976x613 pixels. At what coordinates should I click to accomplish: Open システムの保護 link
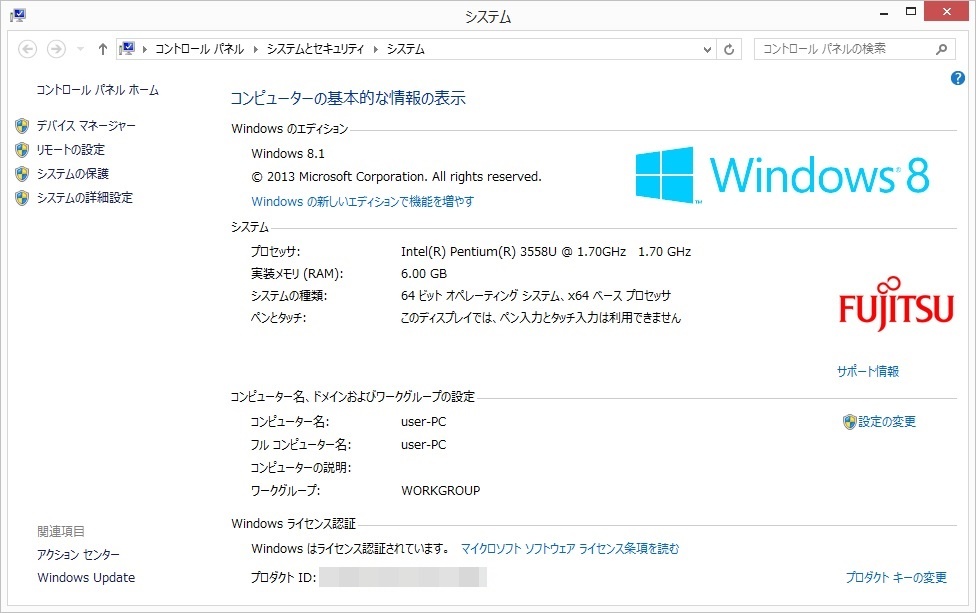coord(72,174)
